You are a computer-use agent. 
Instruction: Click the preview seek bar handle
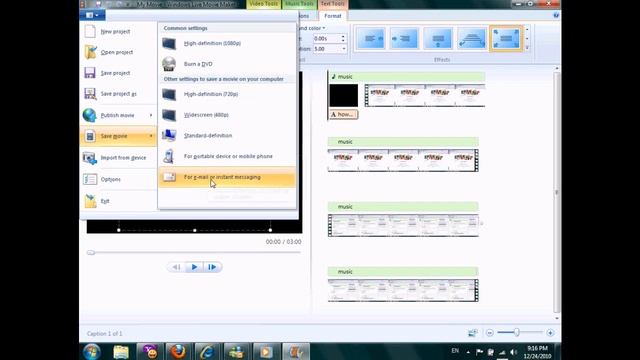[x=91, y=253]
